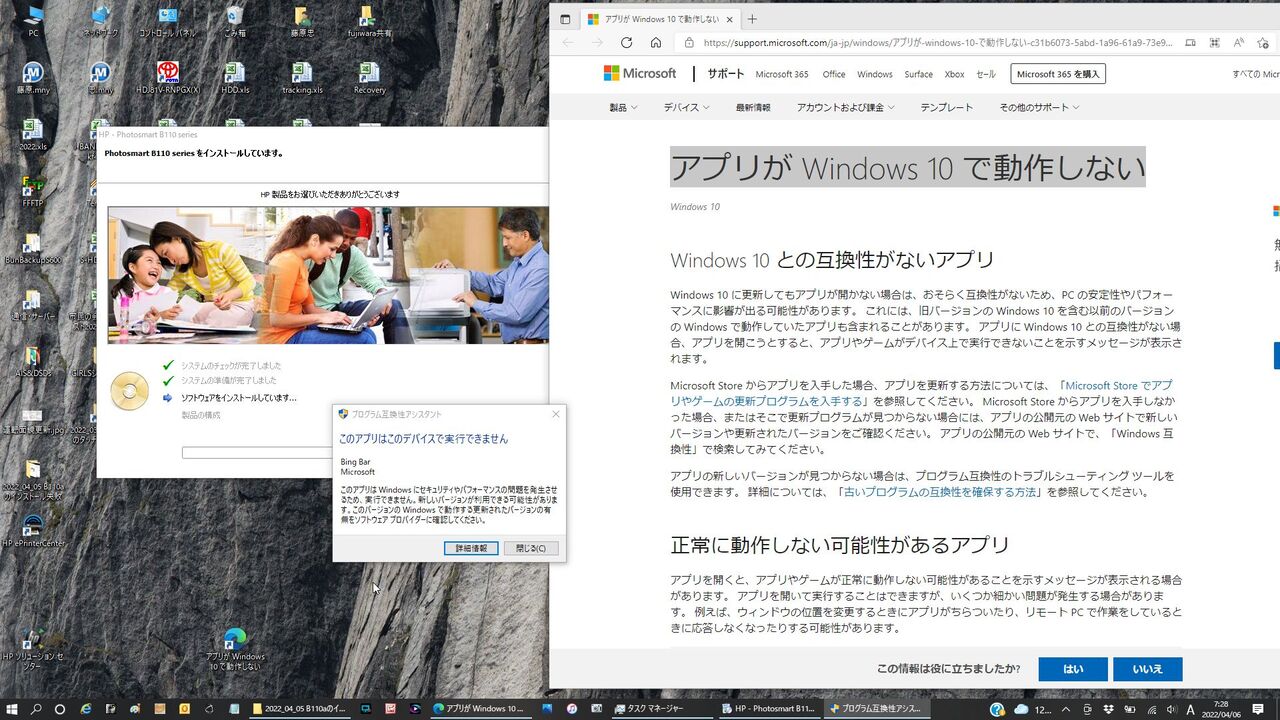Click the Edge address bar URL
The width and height of the screenshot is (1280, 720).
[x=938, y=43]
